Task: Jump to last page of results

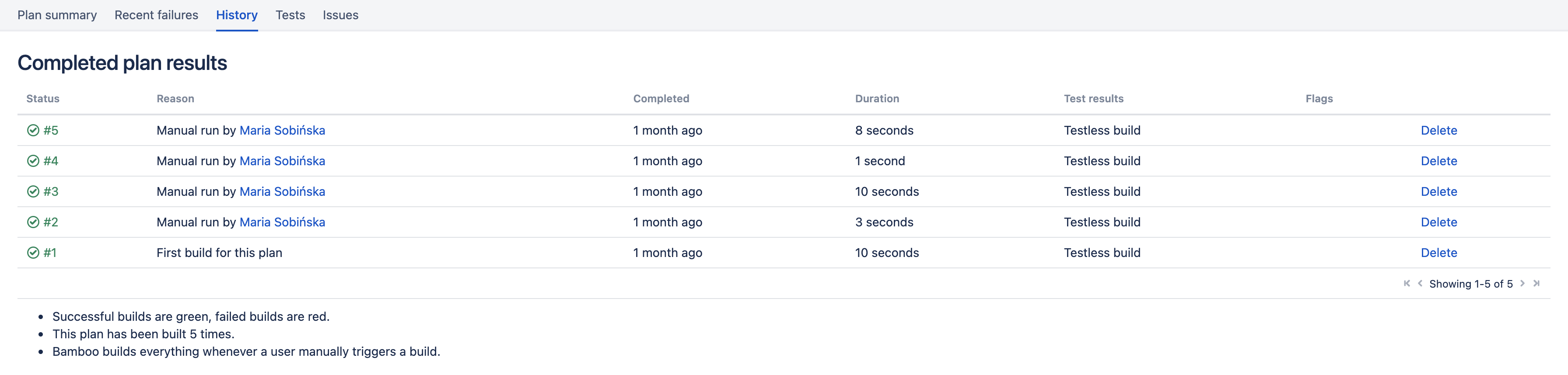Action: pyautogui.click(x=1536, y=283)
